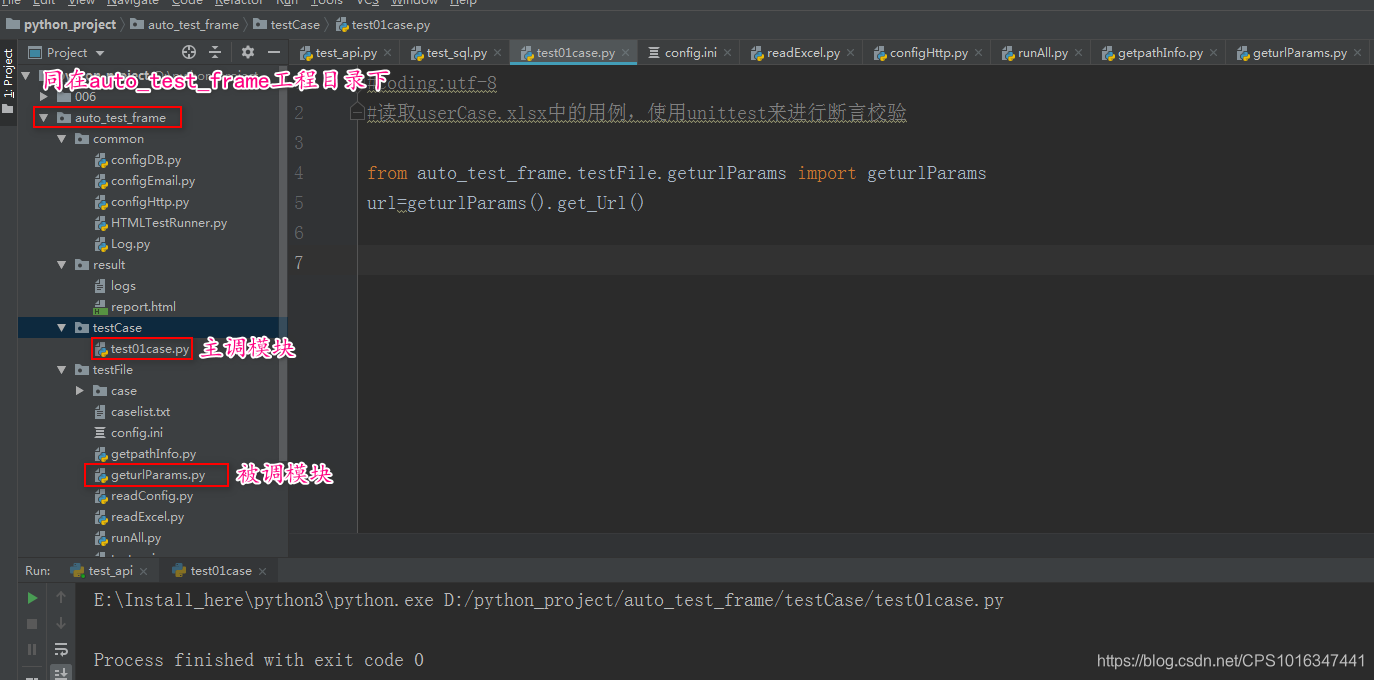Select Log.py in project tree
This screenshot has width=1374, height=680.
[x=130, y=244]
